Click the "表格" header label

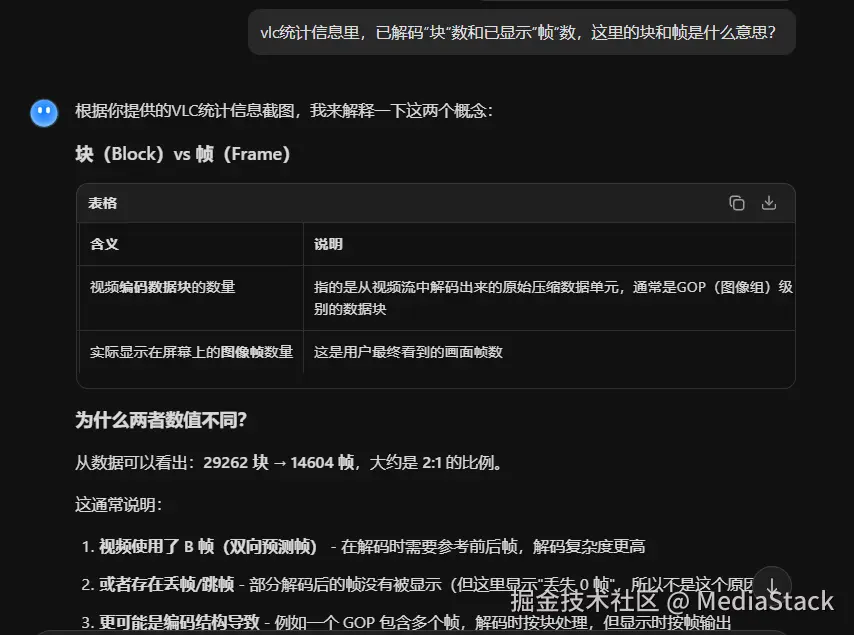click(104, 203)
